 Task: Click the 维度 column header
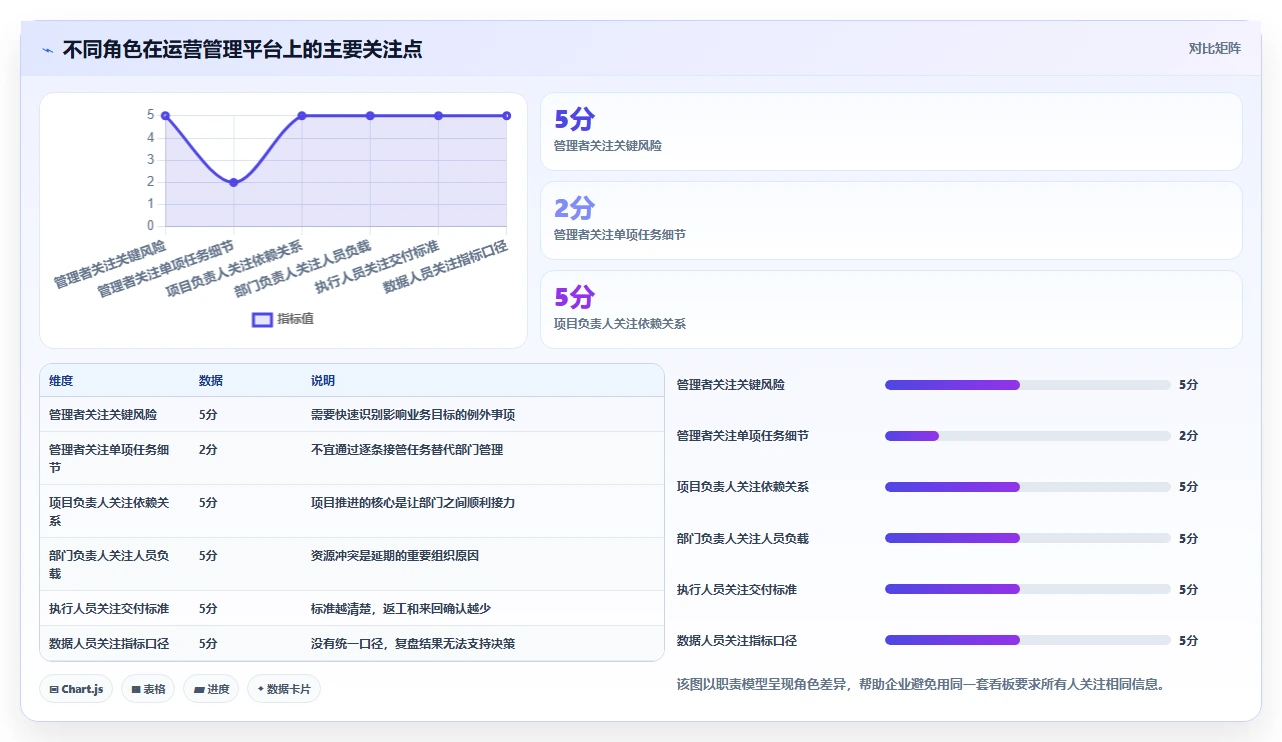61,381
